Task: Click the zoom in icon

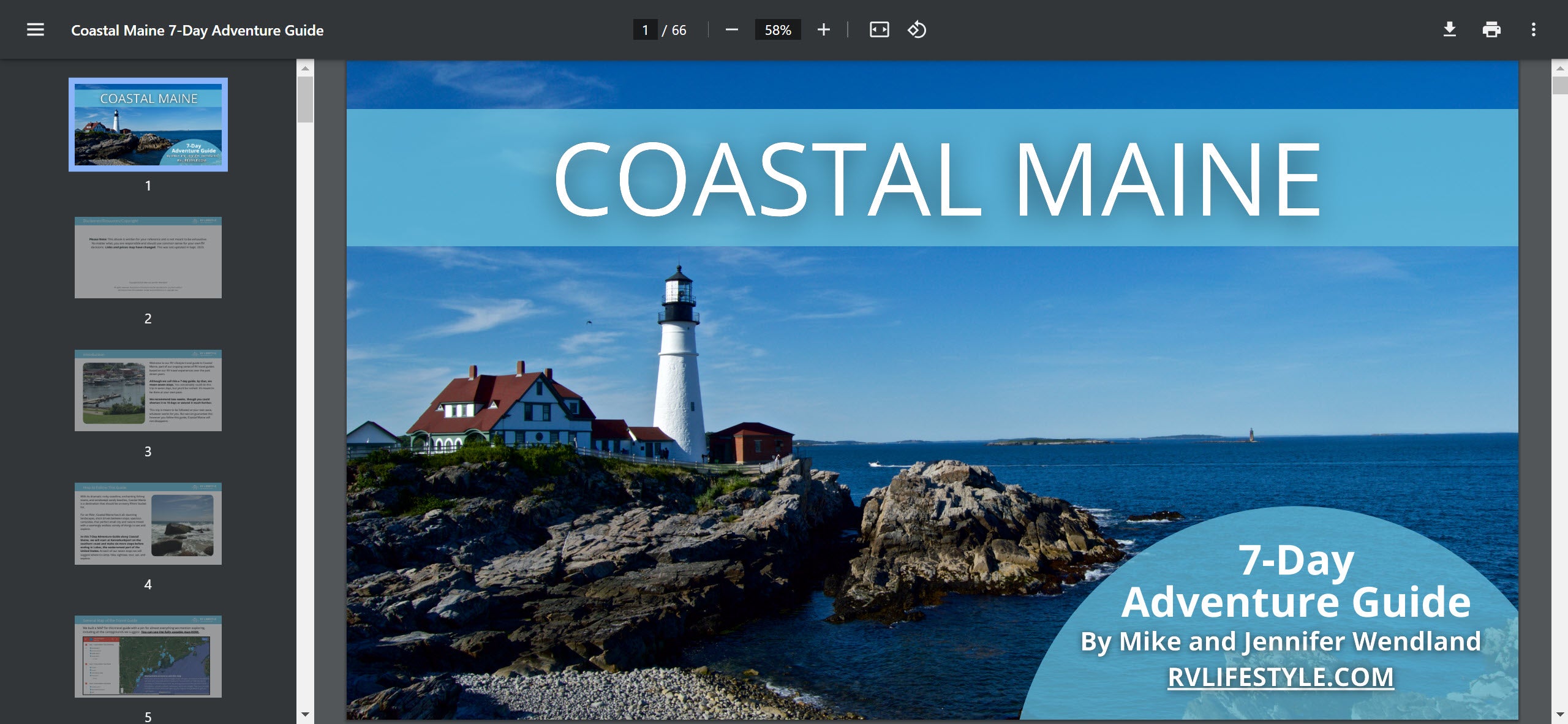Action: tap(823, 29)
